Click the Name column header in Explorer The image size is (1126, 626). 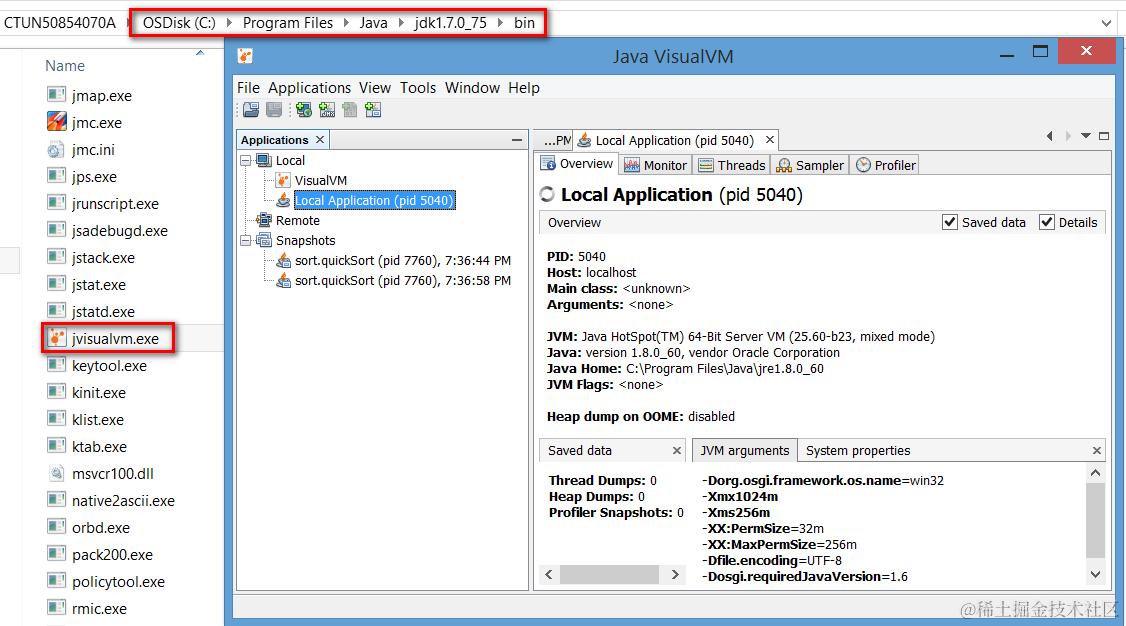point(65,65)
